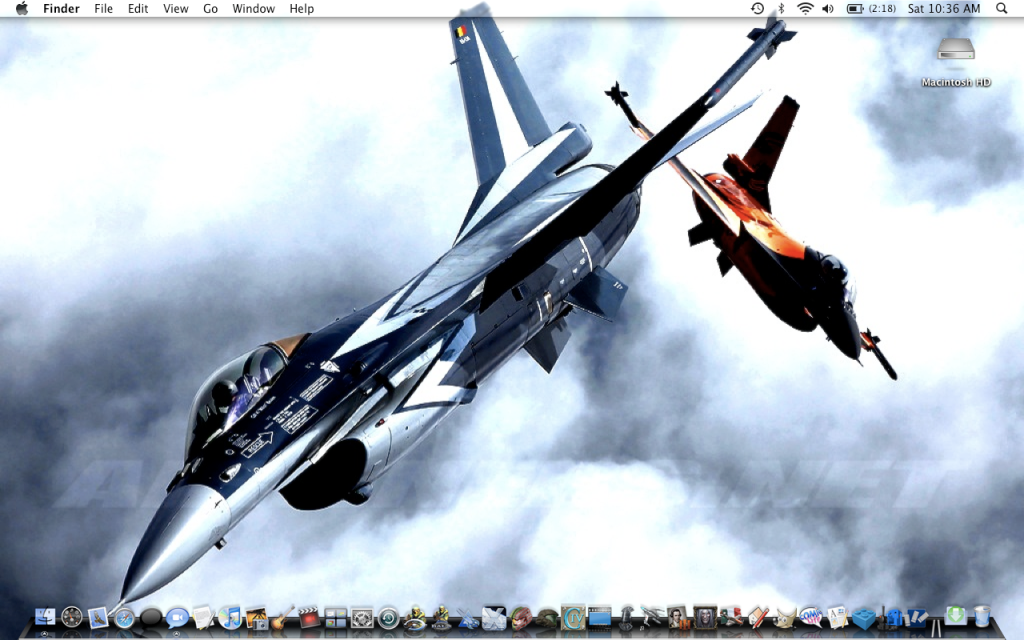Open the Civilization IV dock icon
The image size is (1024, 640).
click(573, 616)
